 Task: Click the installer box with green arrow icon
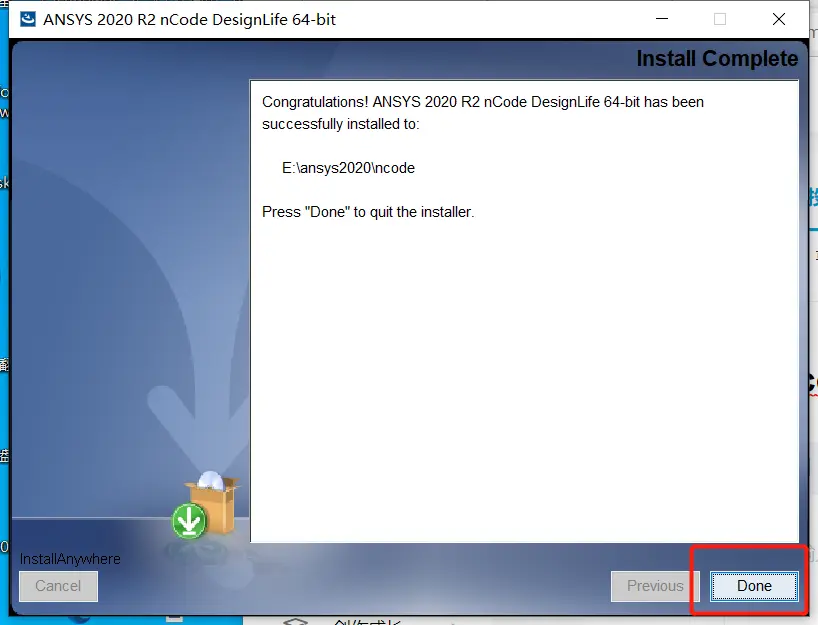205,505
